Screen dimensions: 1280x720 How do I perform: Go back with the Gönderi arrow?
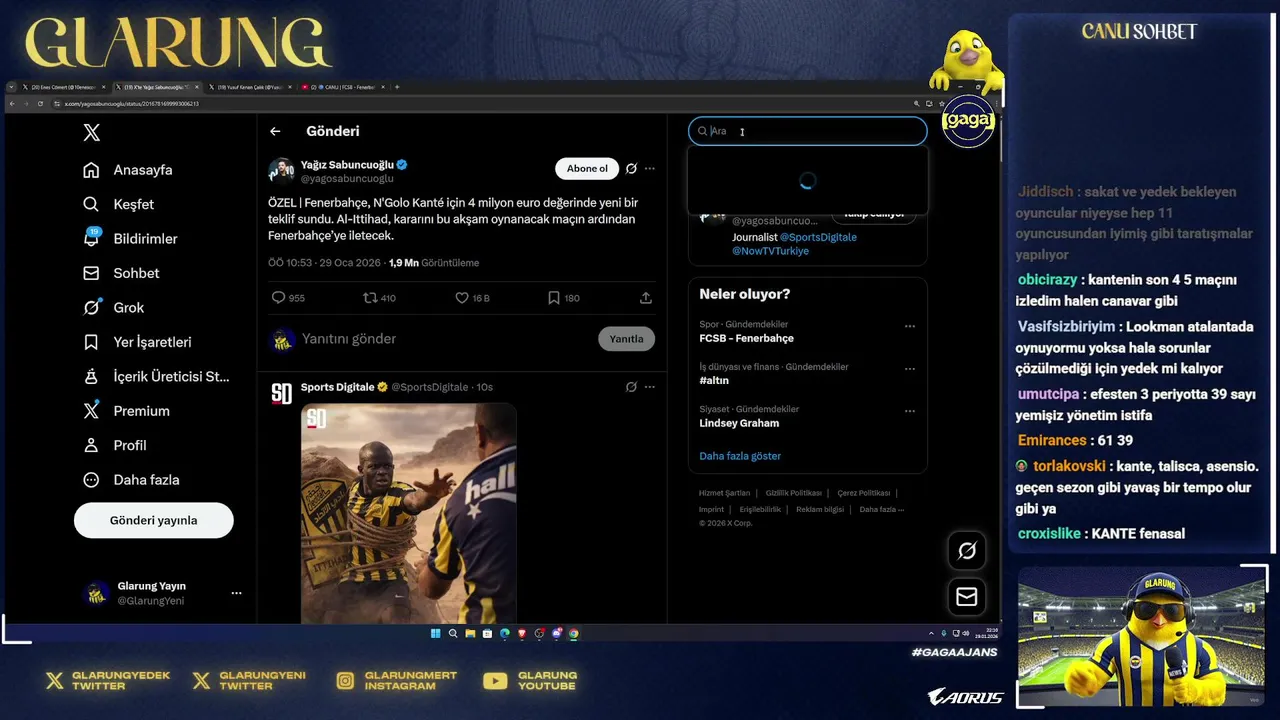click(x=275, y=131)
